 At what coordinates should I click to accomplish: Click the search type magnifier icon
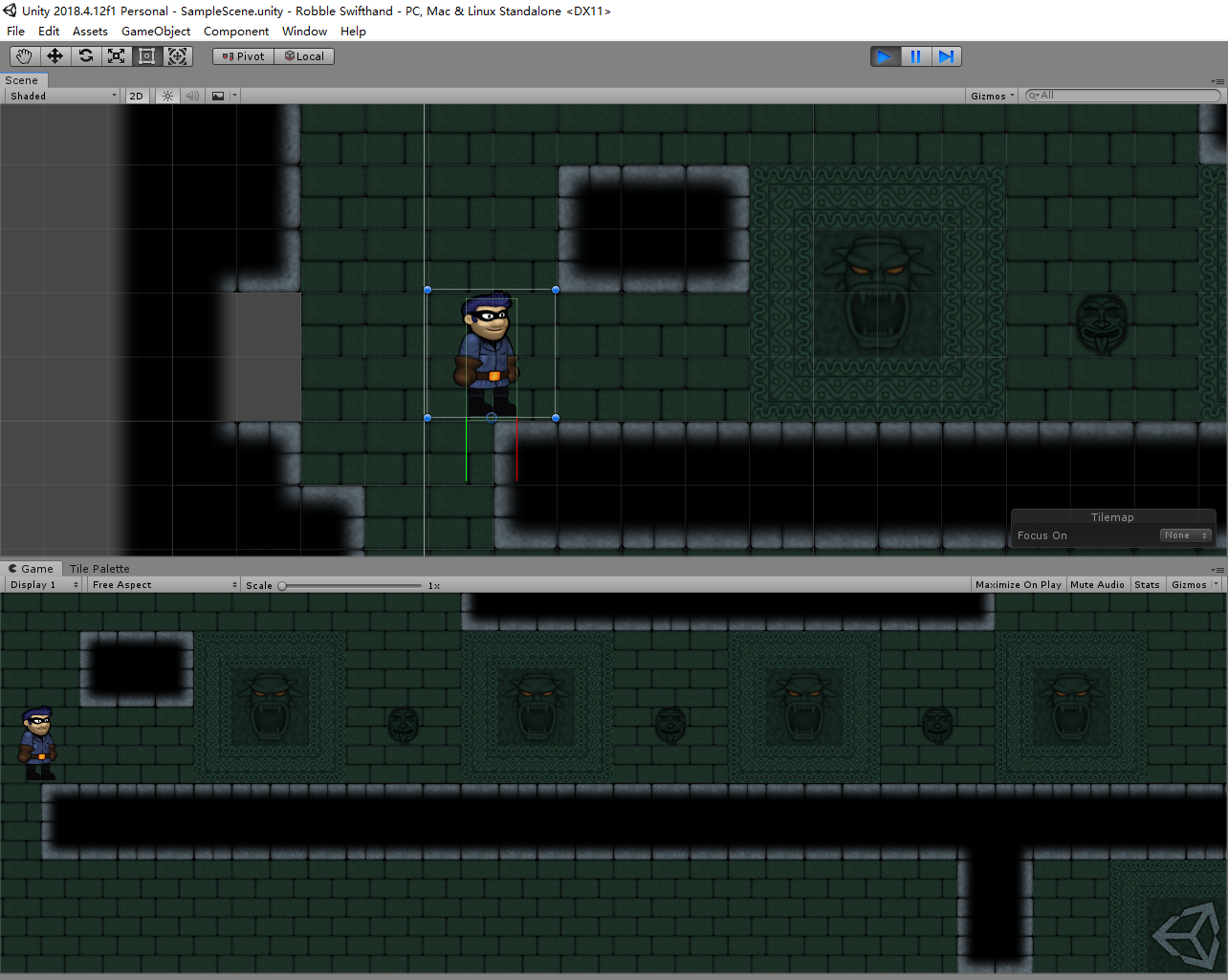click(1034, 95)
